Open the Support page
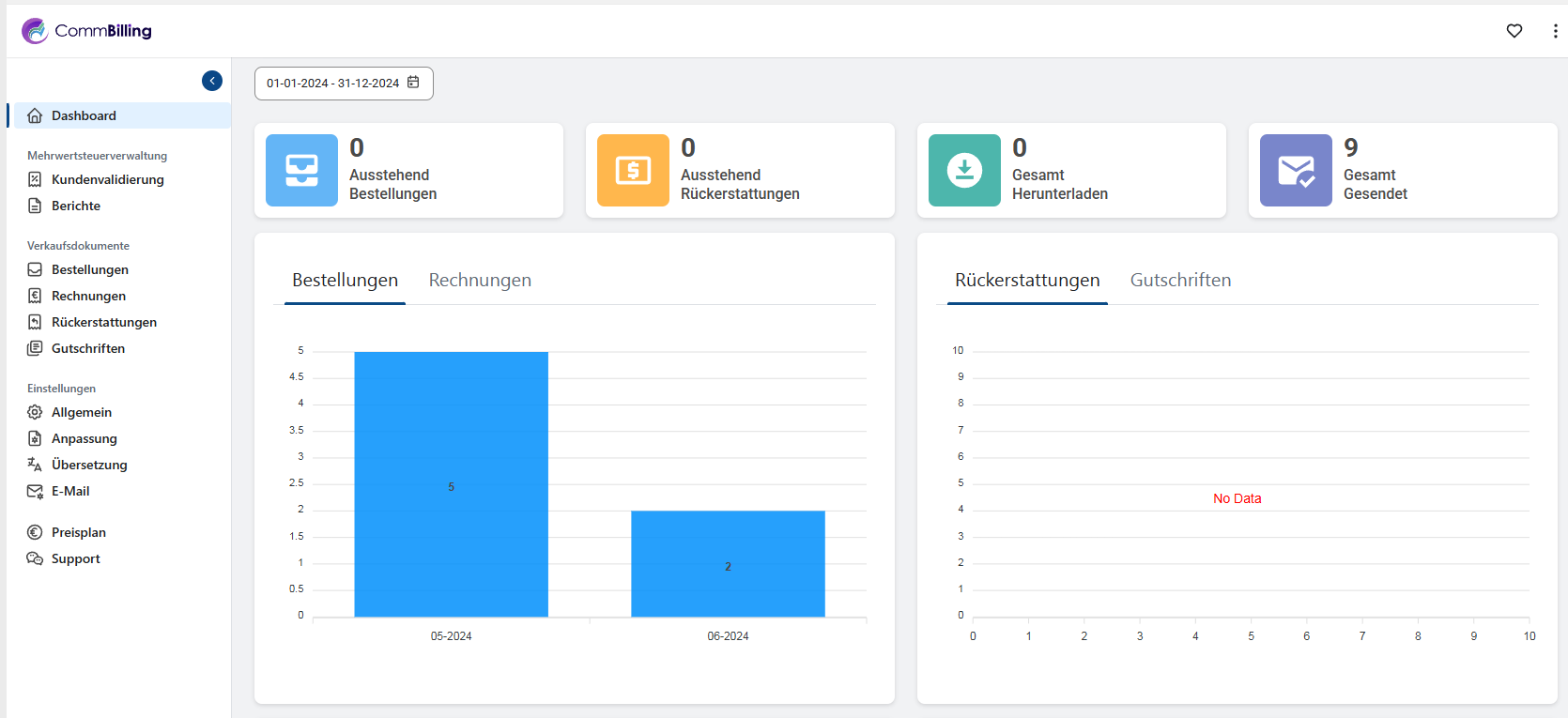Screen dimensions: 1568x718 click(x=75, y=558)
